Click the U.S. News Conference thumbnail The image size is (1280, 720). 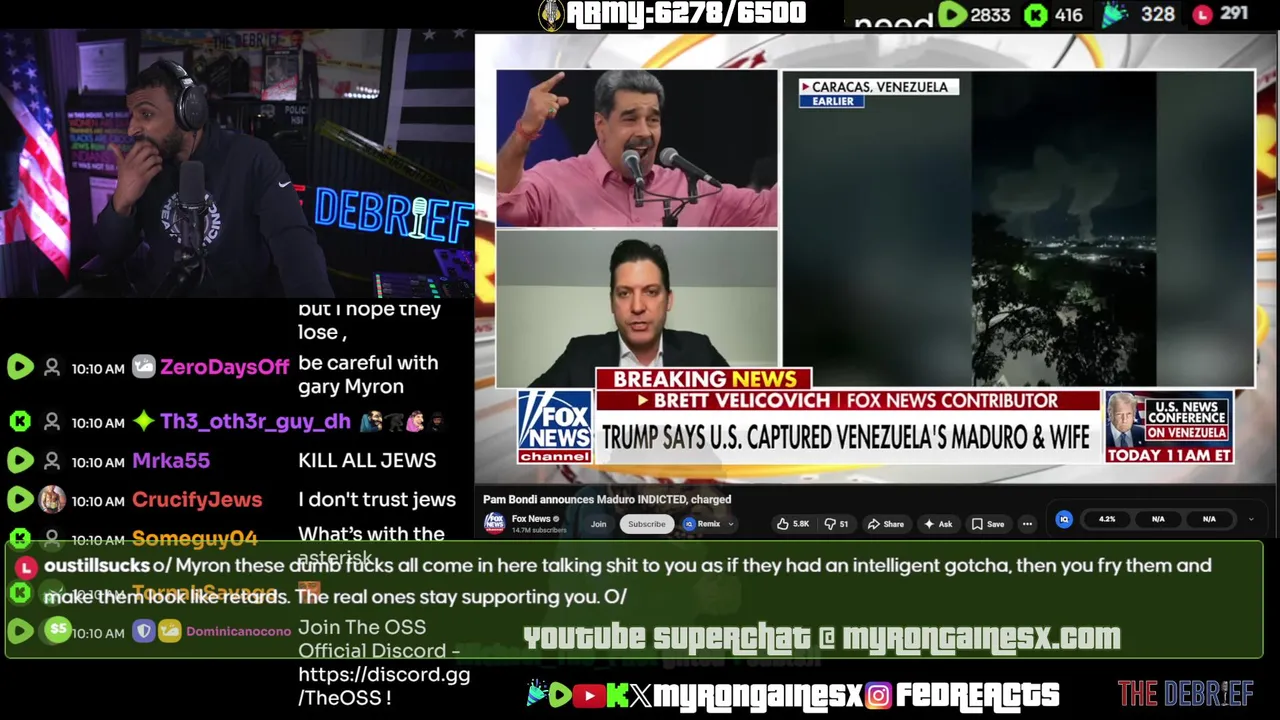pyautogui.click(x=1169, y=427)
